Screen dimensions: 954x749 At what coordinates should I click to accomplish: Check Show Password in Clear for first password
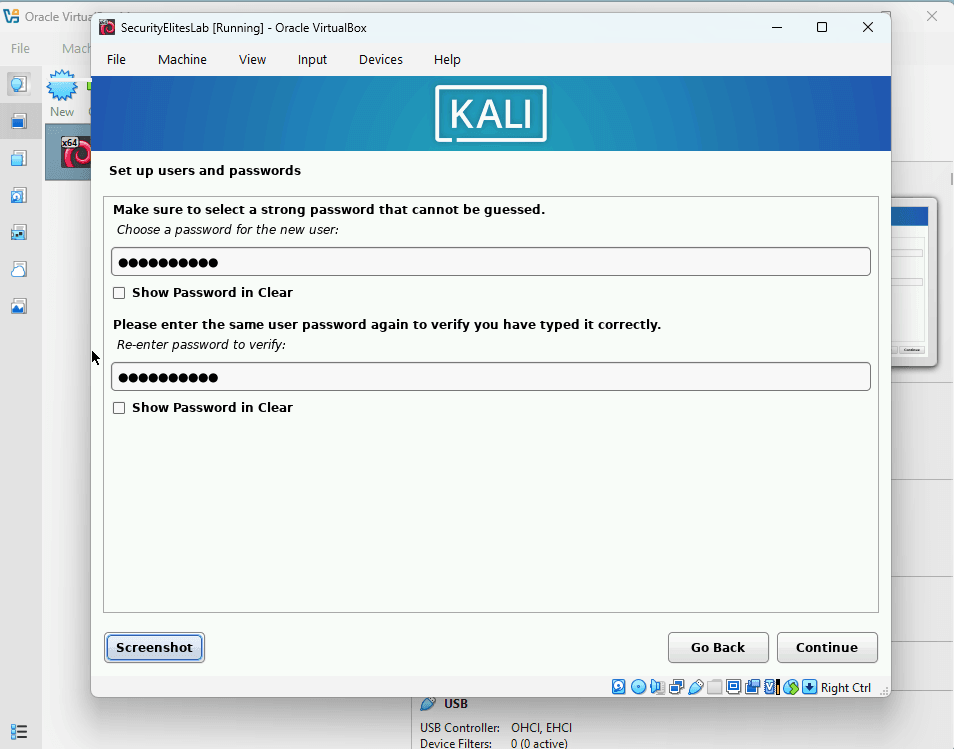click(119, 292)
